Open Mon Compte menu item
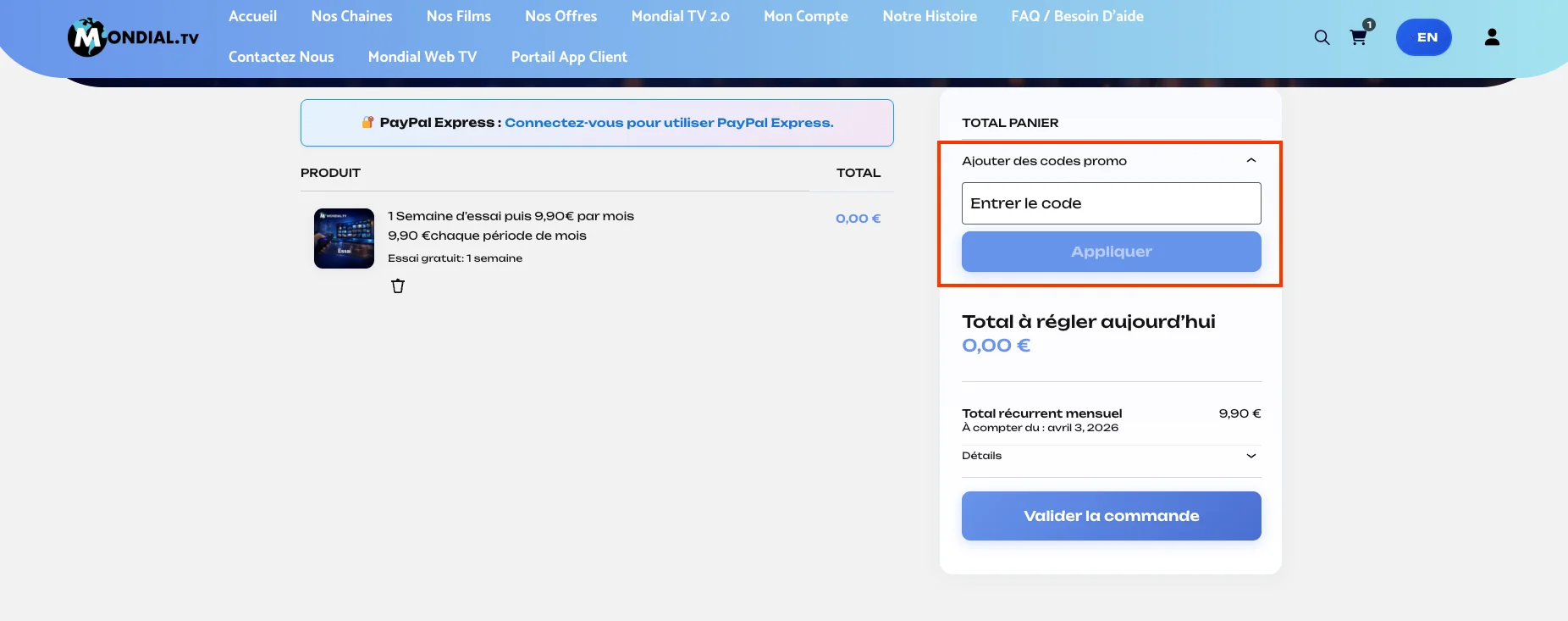Image resolution: width=1568 pixels, height=621 pixels. coord(806,16)
